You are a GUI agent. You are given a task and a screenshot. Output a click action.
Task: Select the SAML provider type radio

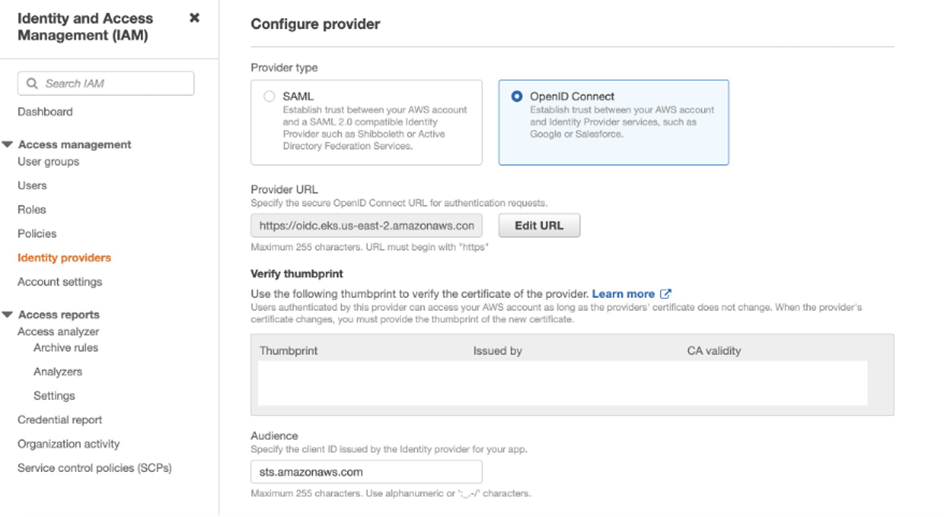coord(269,96)
